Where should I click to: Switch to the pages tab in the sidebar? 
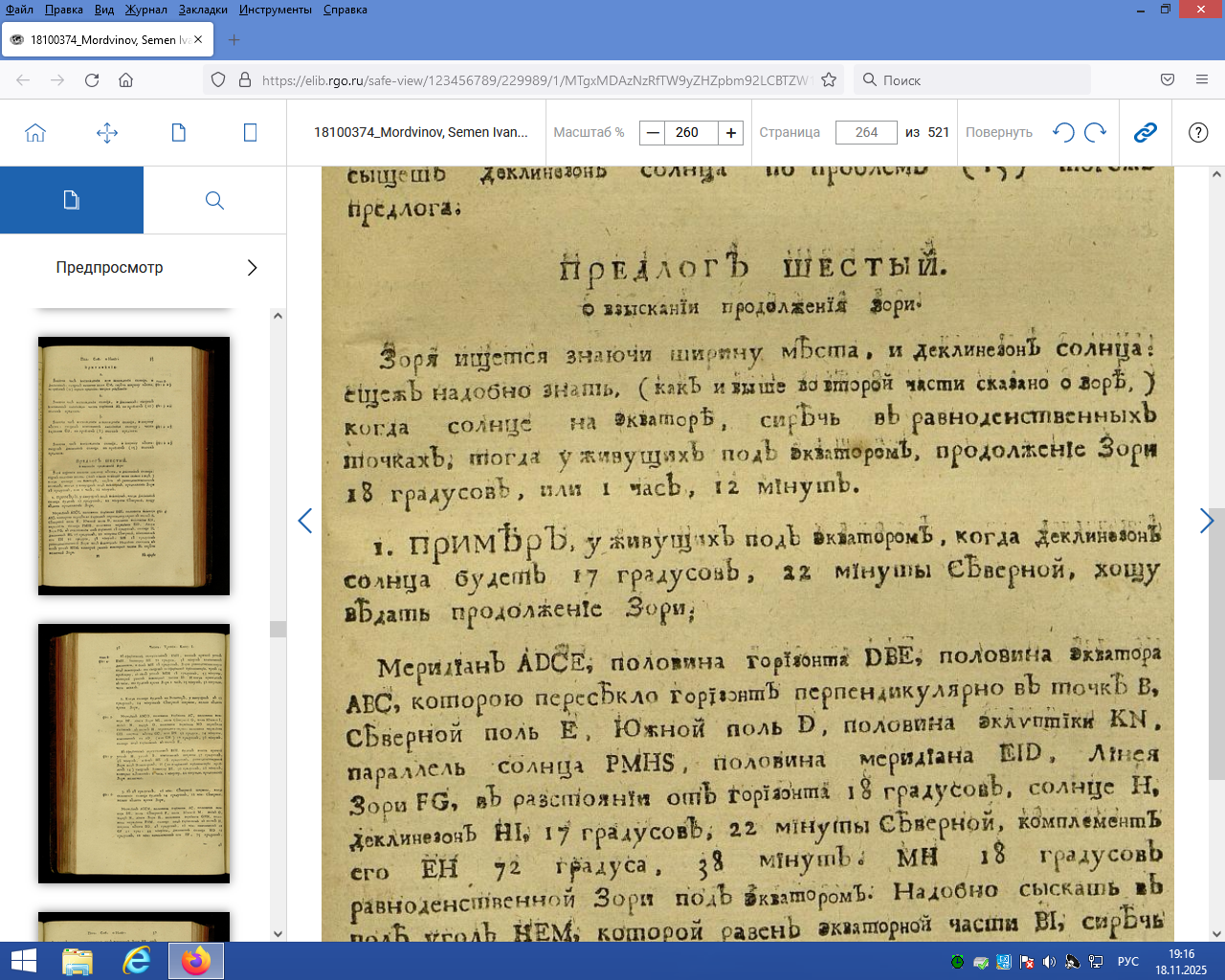[x=72, y=200]
